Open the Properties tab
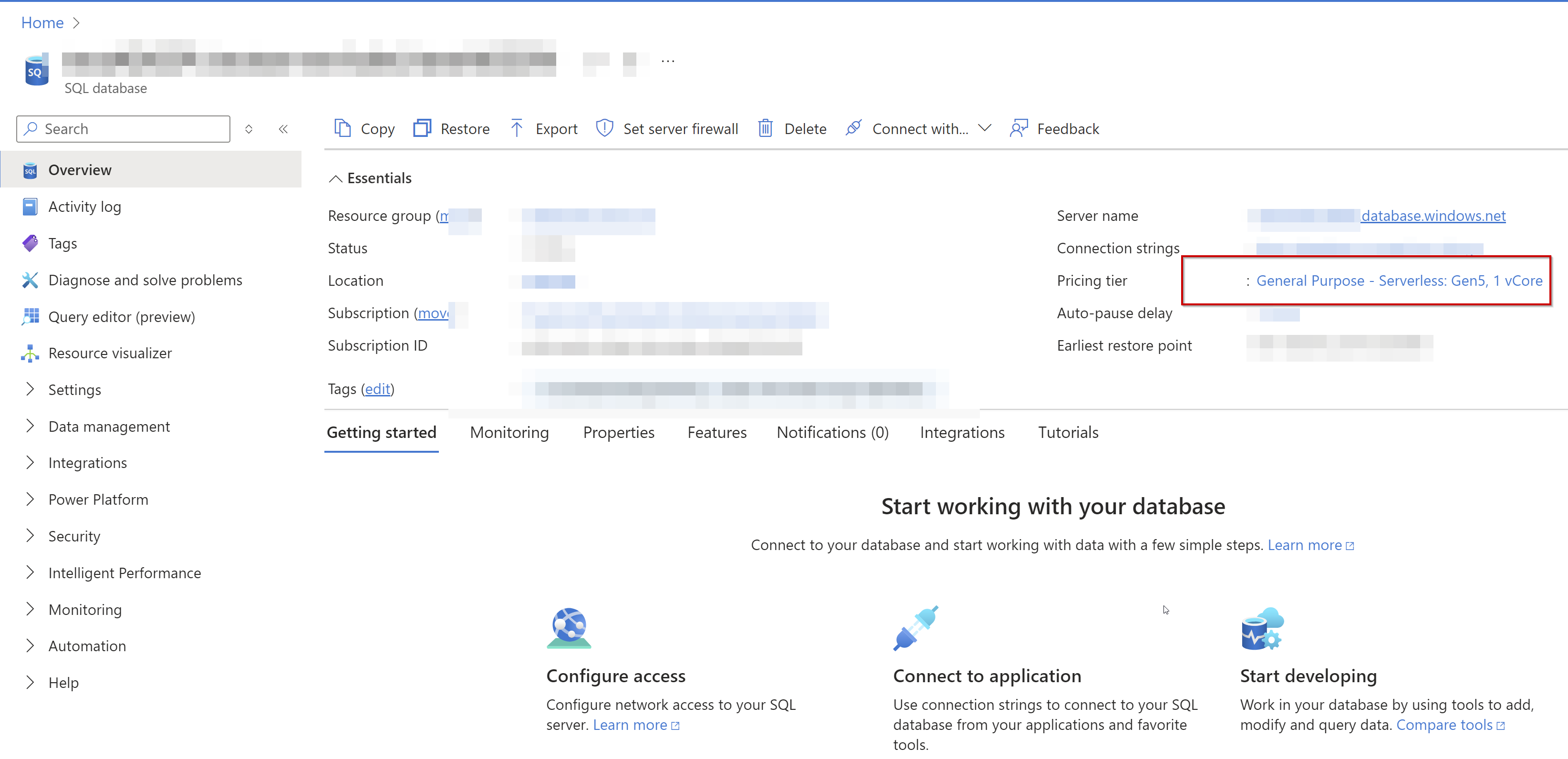 pos(618,432)
